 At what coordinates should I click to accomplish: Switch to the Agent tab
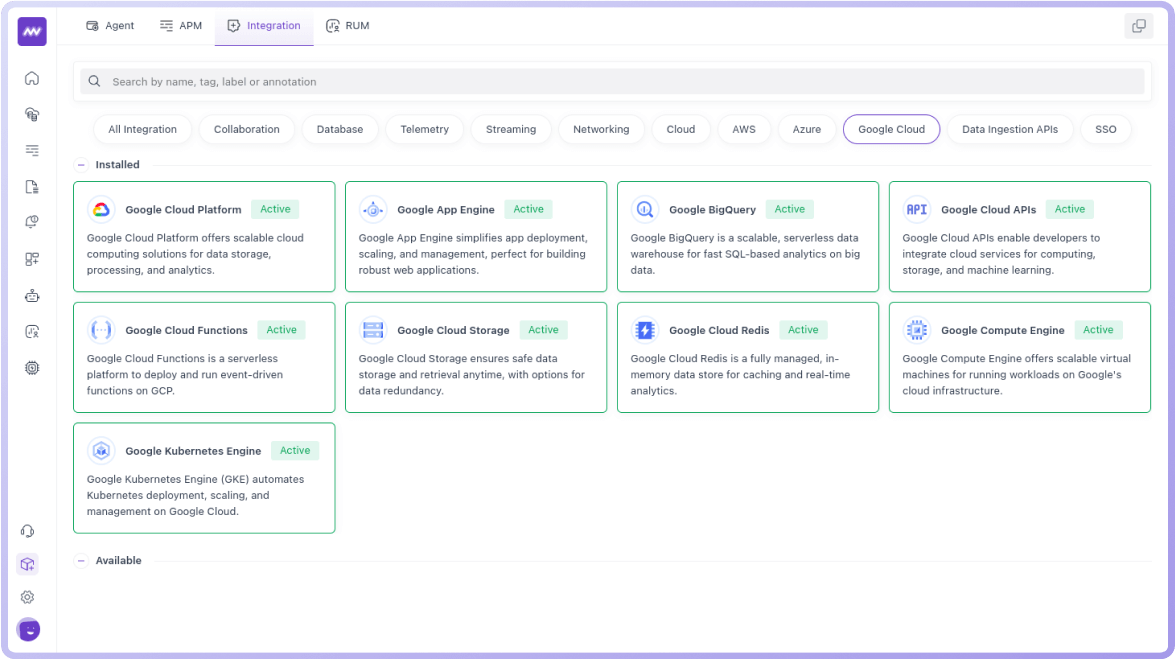[110, 25]
